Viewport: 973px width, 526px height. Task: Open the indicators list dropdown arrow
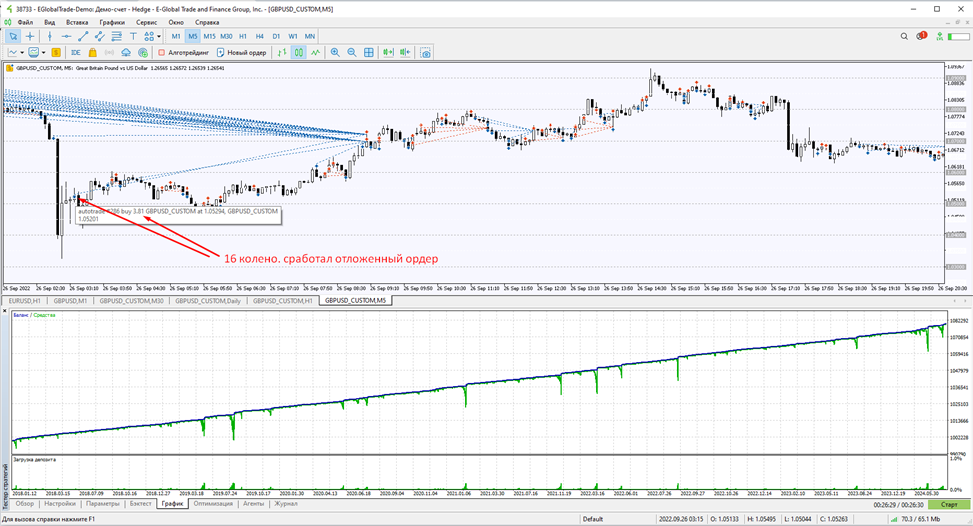(22, 53)
